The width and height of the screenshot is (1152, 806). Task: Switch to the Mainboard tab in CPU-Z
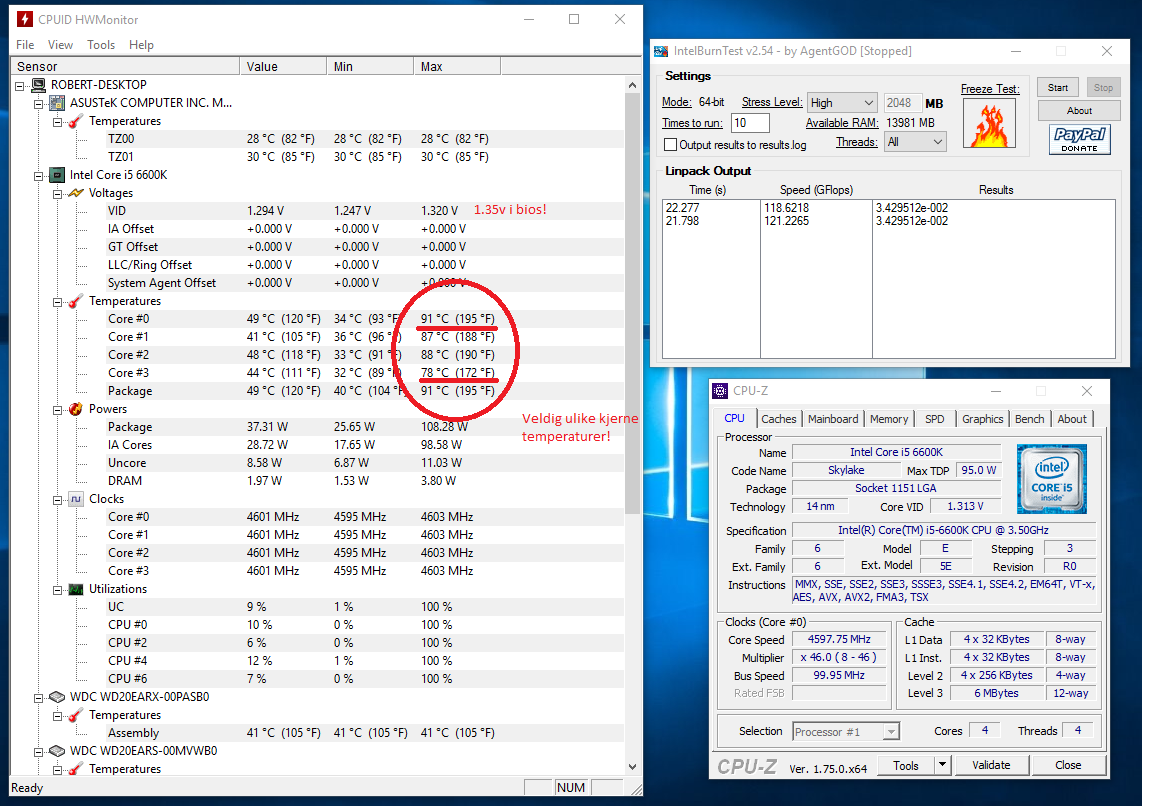click(832, 419)
